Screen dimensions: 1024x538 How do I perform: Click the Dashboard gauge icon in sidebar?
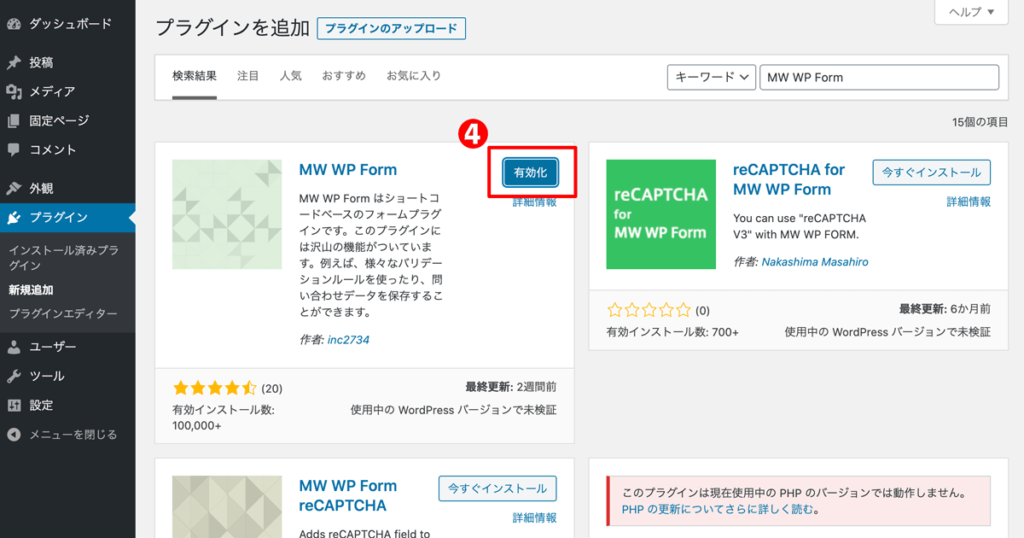click(x=14, y=24)
